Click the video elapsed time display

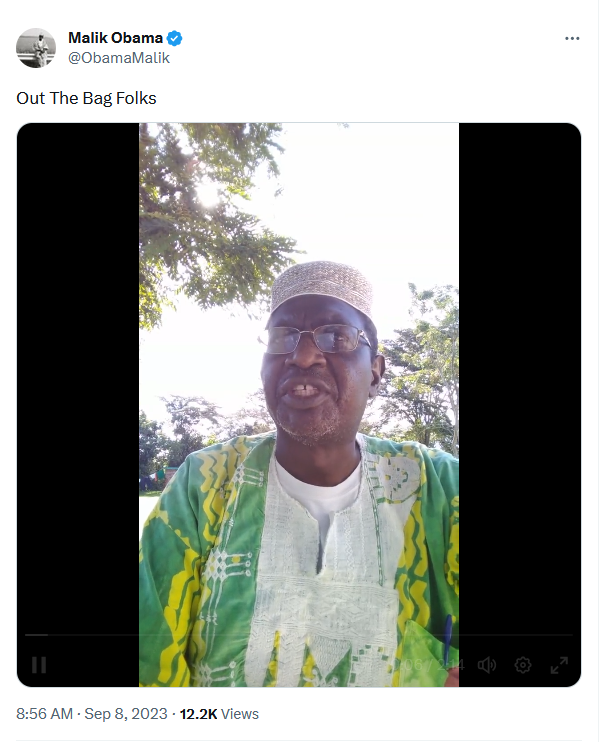pyautogui.click(x=434, y=665)
